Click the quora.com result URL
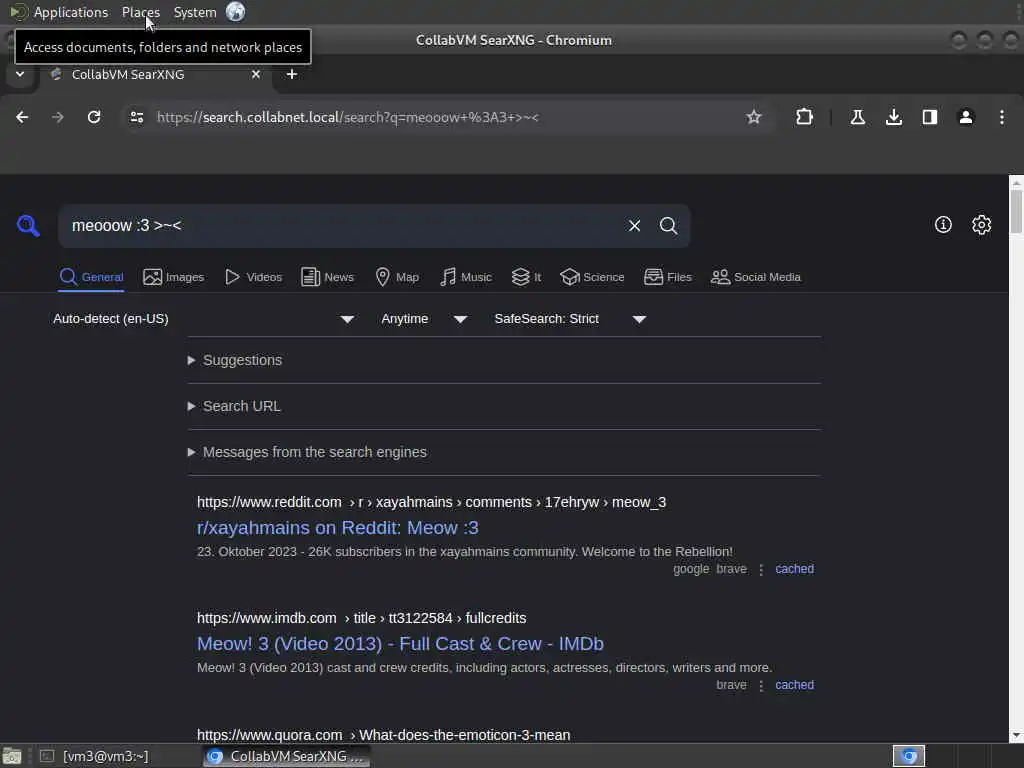 coord(383,735)
